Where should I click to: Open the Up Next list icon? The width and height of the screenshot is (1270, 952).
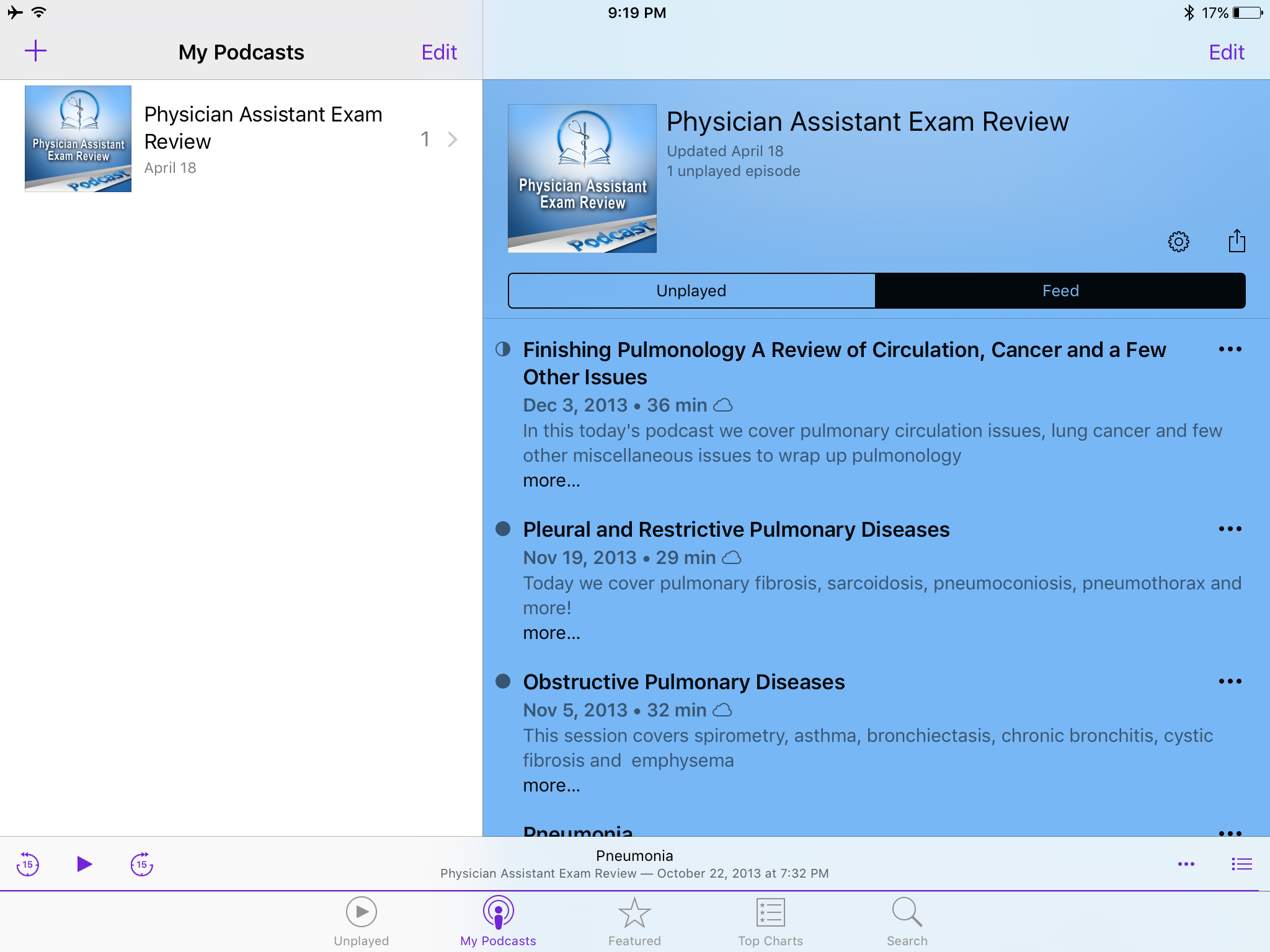click(x=1241, y=864)
